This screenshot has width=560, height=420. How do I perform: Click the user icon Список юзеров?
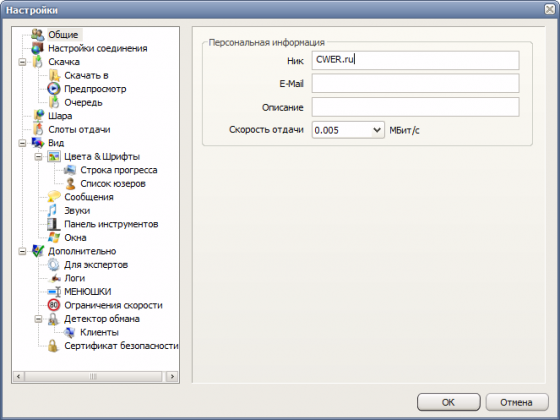coord(70,184)
